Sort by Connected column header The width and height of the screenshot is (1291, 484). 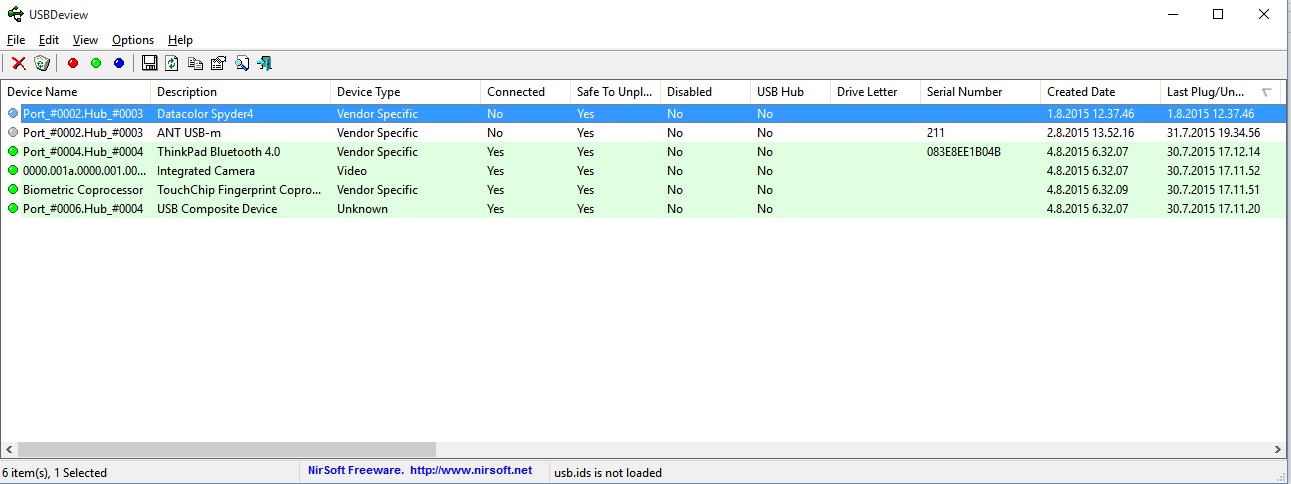(x=525, y=92)
